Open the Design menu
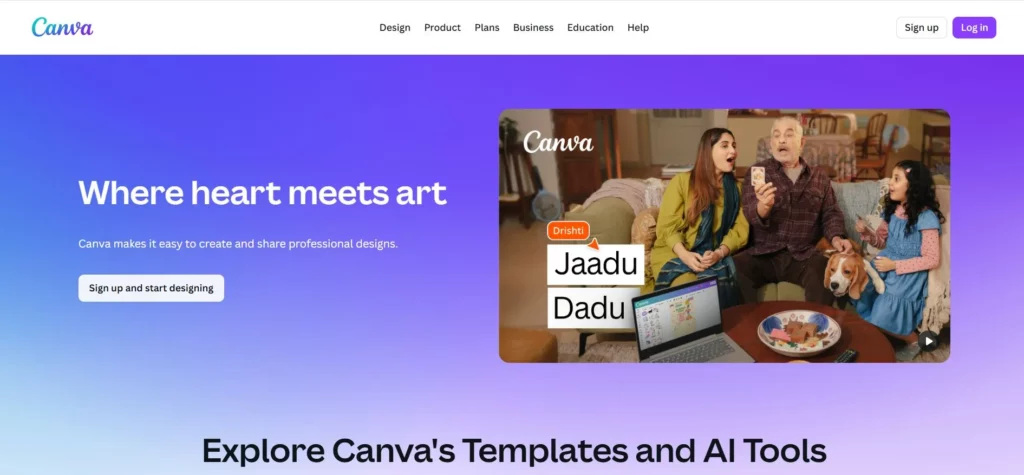Screen dimensions: 1024x475 [x=394, y=27]
